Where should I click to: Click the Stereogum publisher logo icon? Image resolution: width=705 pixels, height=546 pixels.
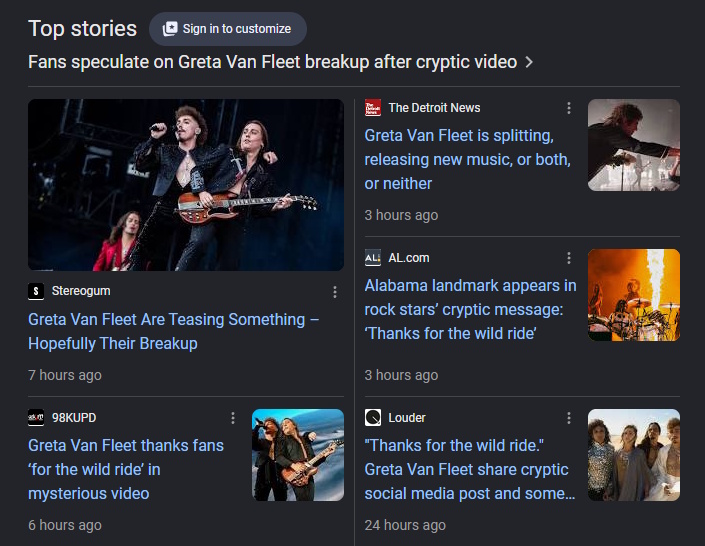(x=36, y=291)
